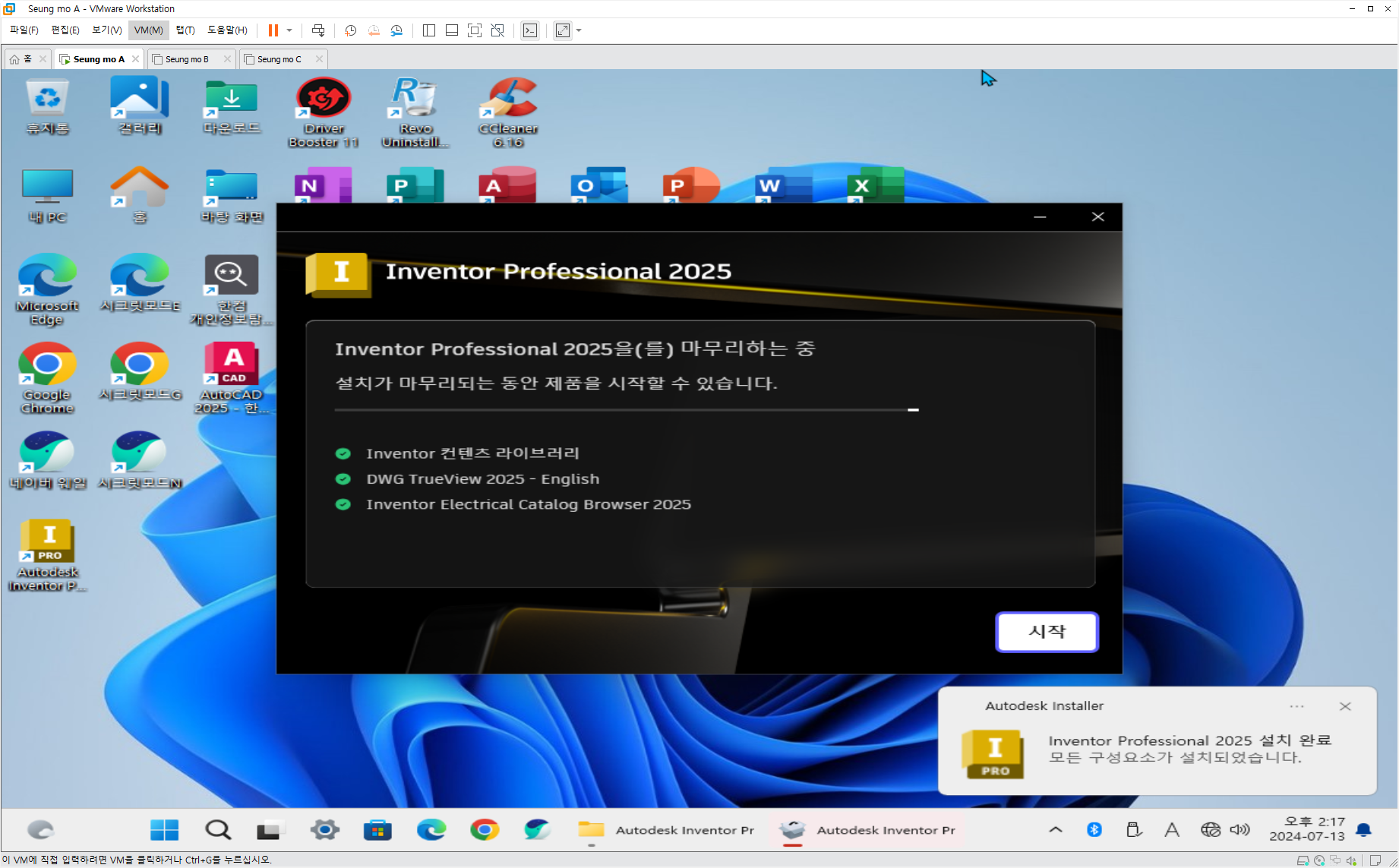Select the 갤러리 desktop shortcut
This screenshot has height=868, width=1399.
(x=140, y=107)
